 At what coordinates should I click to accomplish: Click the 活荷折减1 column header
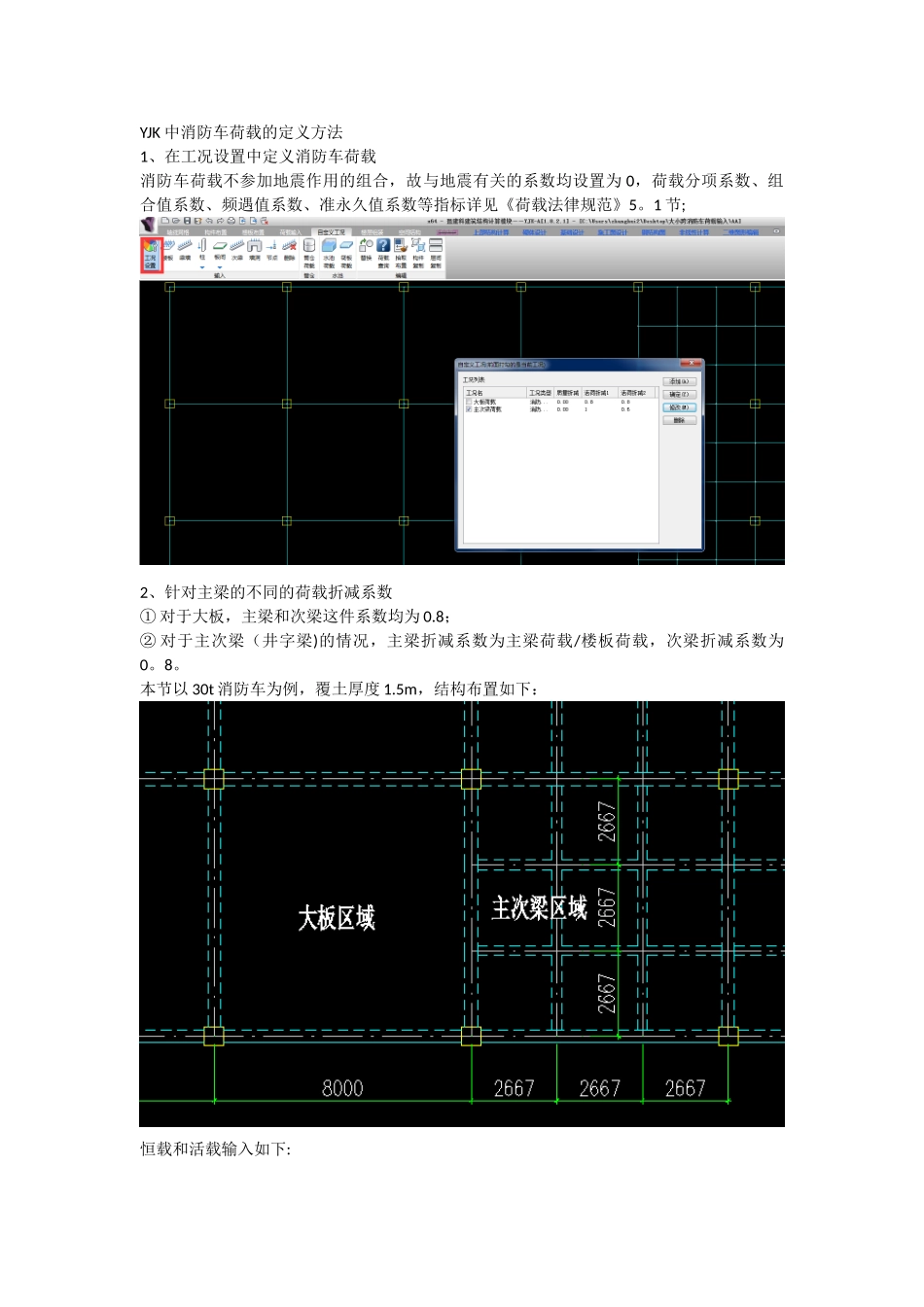(x=598, y=393)
